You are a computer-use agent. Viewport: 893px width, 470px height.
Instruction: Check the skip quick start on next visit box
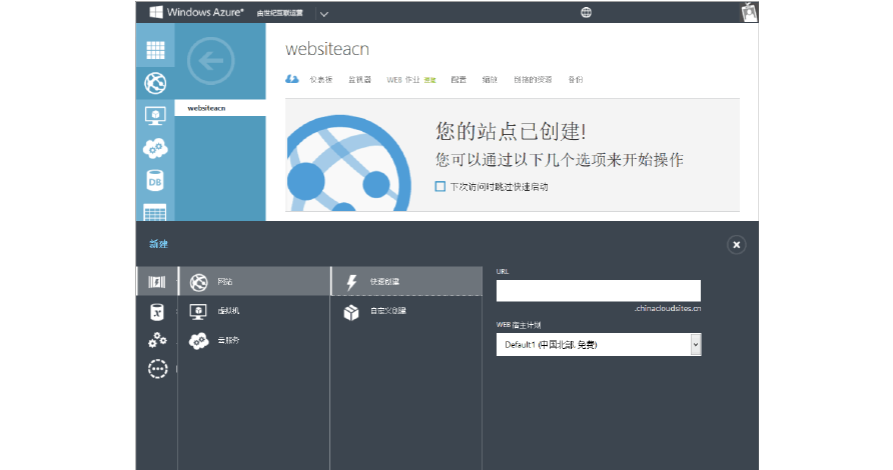(x=440, y=186)
